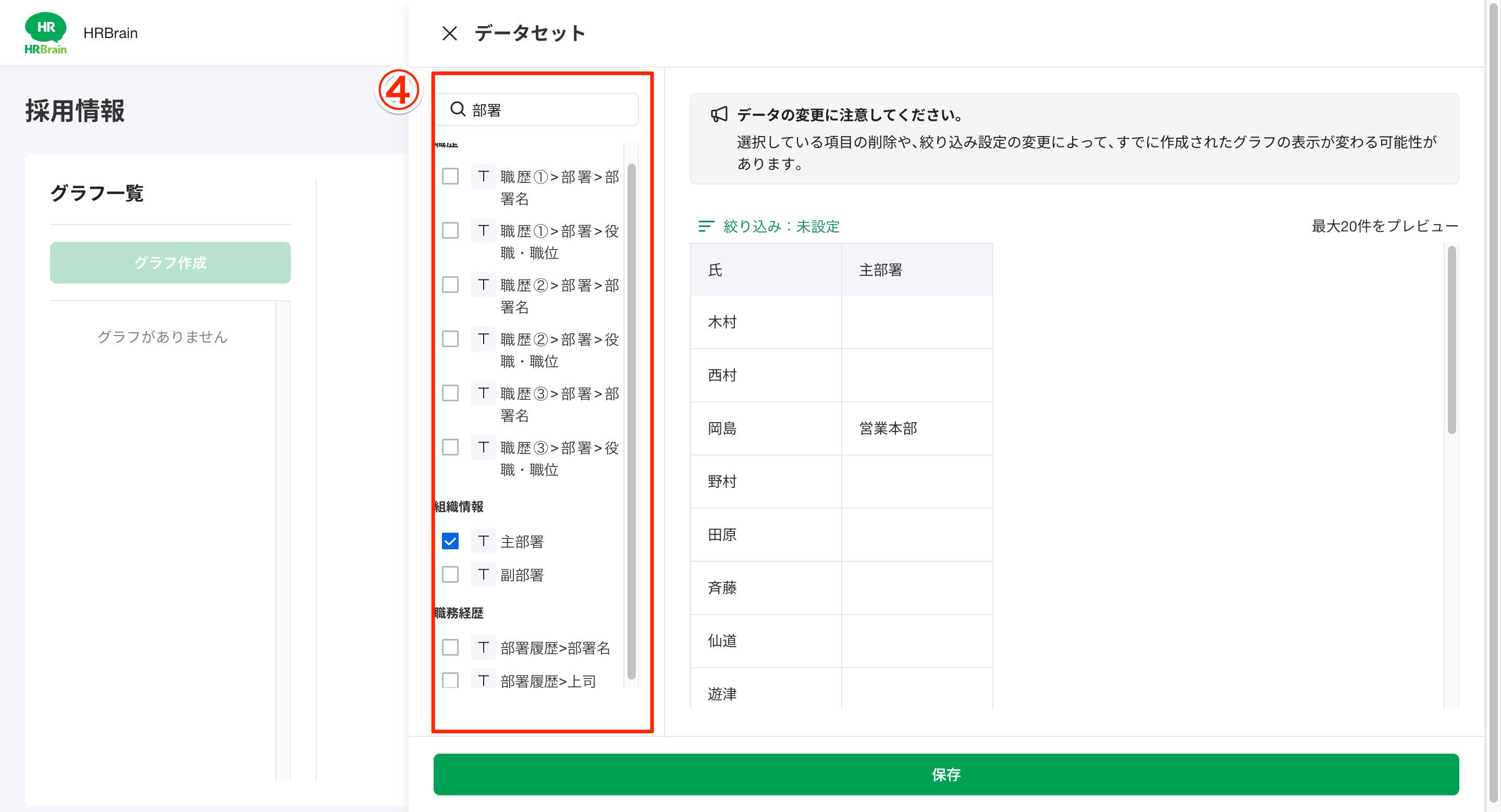Image resolution: width=1501 pixels, height=812 pixels.
Task: Uncheck the 主部署 checkbox
Action: [450, 541]
